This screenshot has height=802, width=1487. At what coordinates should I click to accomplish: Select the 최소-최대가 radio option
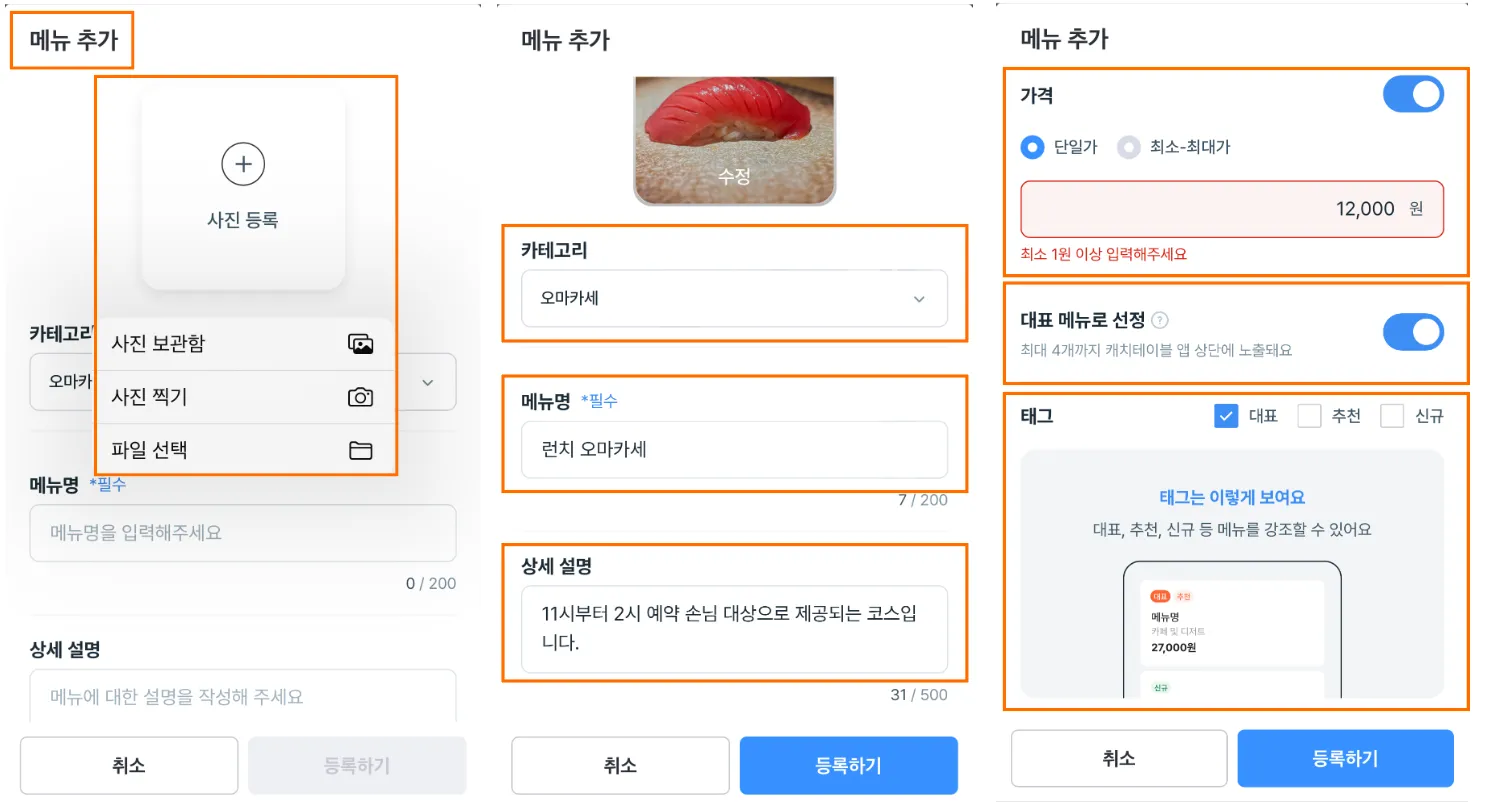click(1129, 147)
